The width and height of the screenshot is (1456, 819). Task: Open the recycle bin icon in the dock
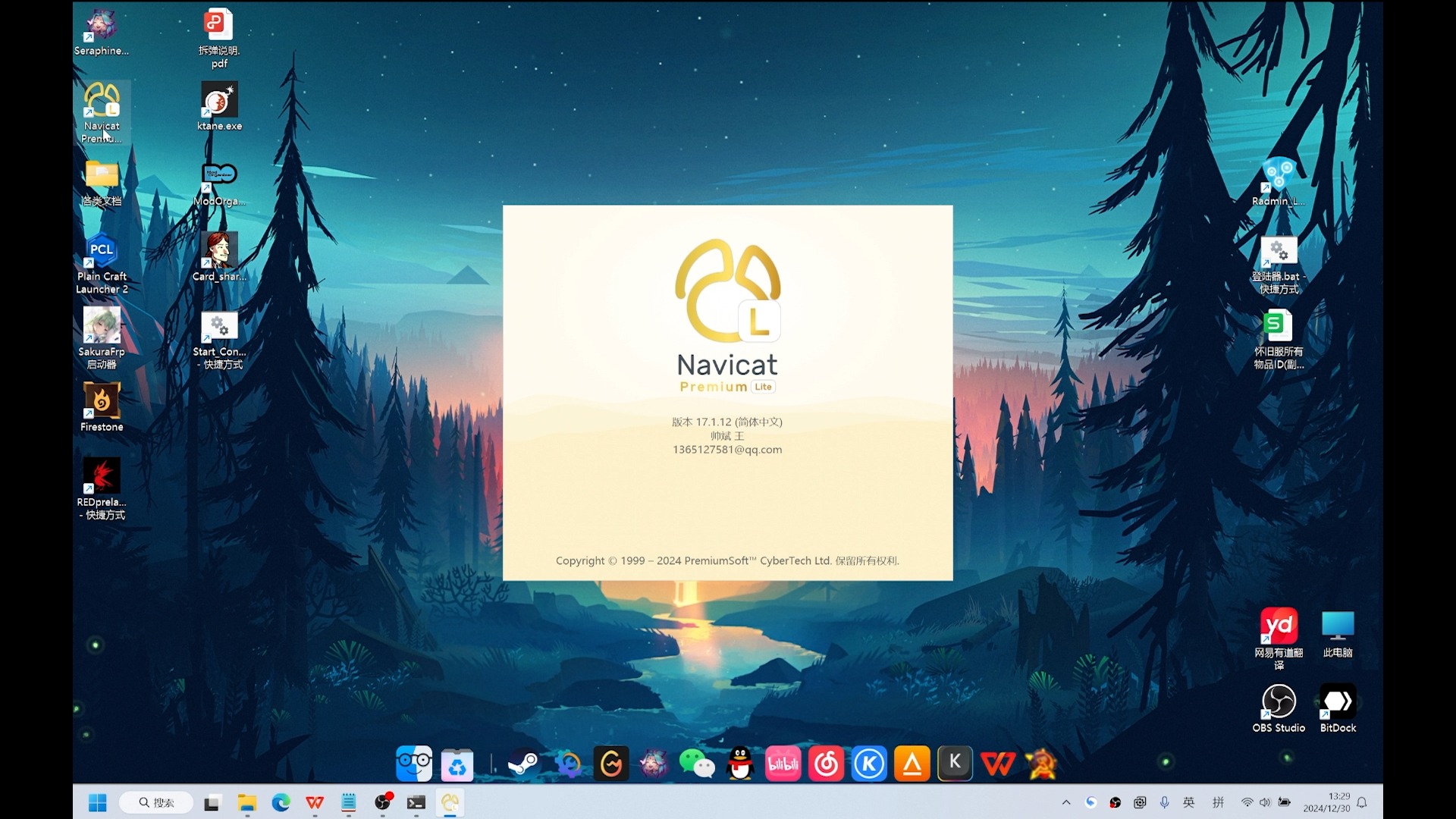[457, 764]
